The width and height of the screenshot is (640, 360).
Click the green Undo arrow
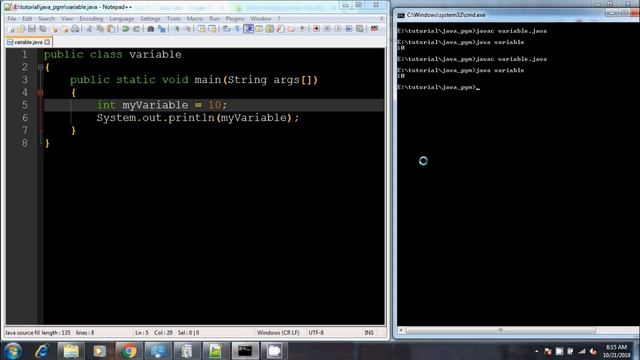[125, 29]
